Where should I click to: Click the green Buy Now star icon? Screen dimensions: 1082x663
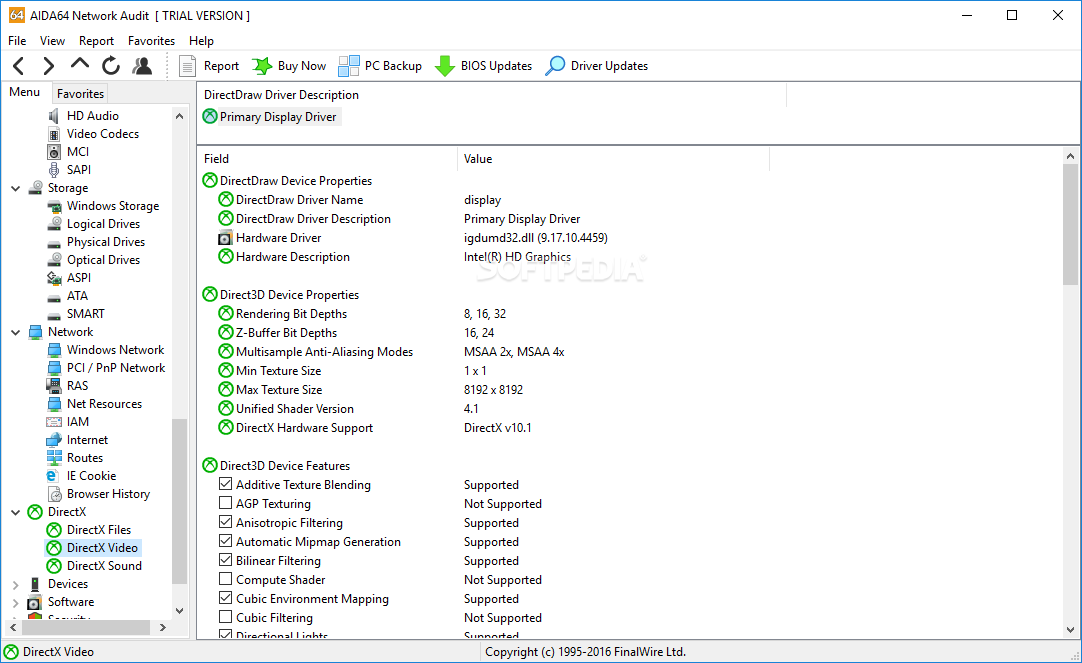click(262, 66)
